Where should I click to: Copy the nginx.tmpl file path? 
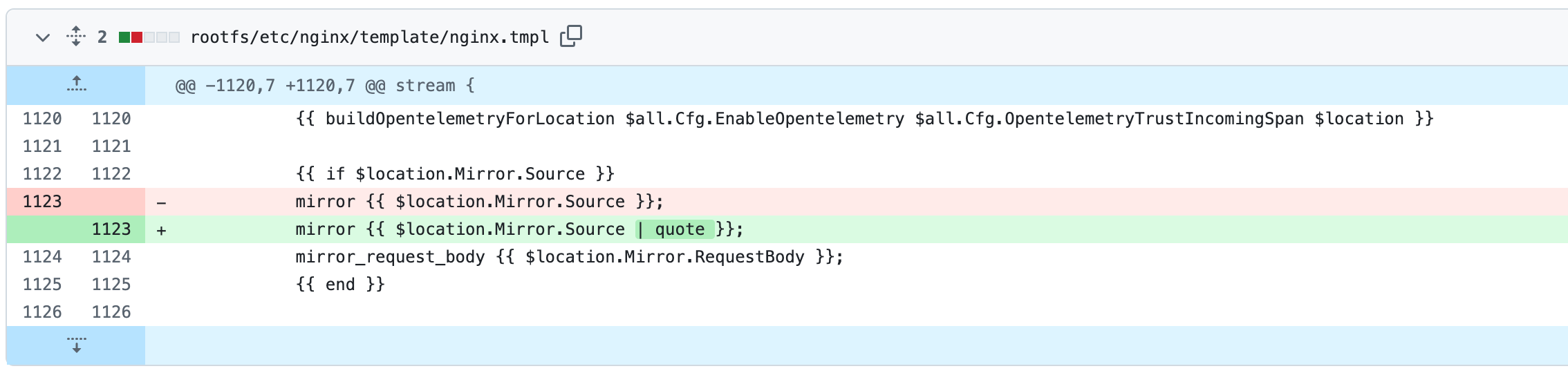tap(571, 36)
